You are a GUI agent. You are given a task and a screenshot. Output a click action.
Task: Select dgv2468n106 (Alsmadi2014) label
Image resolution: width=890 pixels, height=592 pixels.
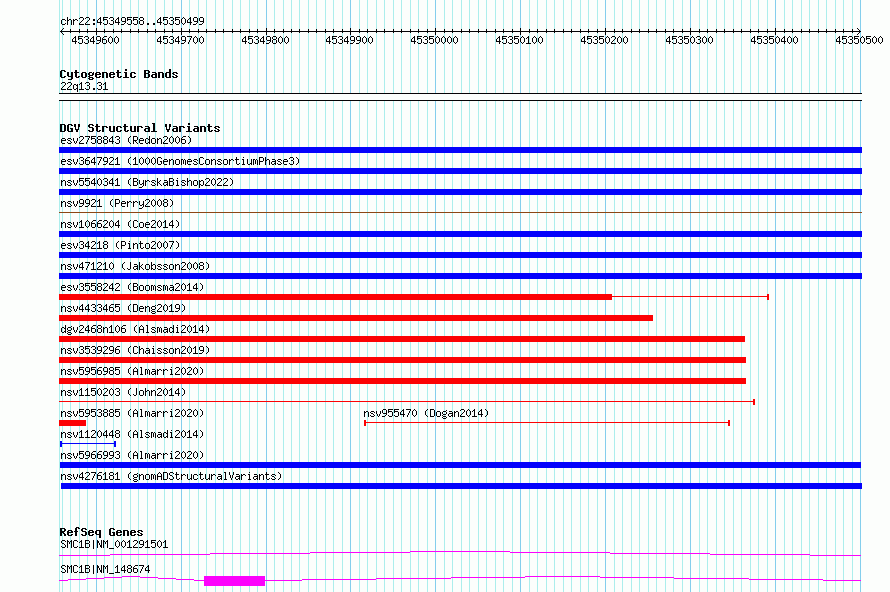tap(135, 329)
